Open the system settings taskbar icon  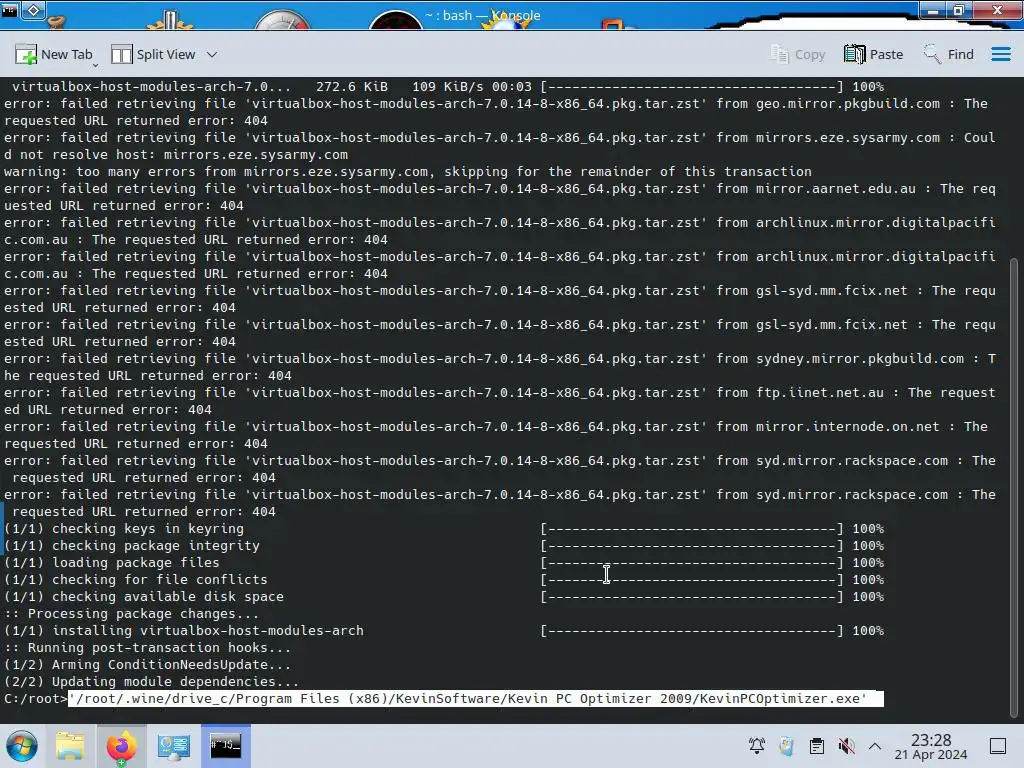[173, 746]
